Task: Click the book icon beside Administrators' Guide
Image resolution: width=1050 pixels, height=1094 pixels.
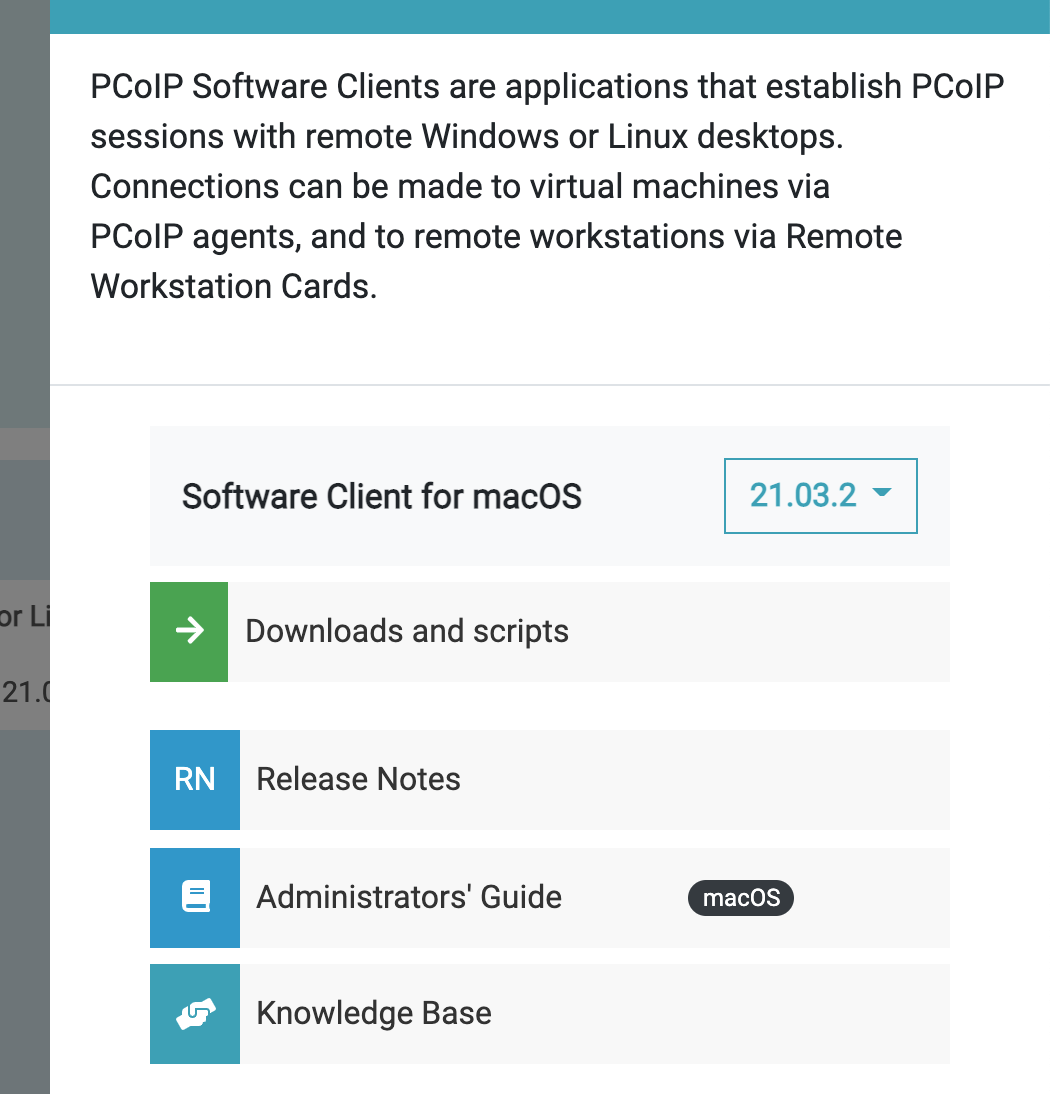Action: pyautogui.click(x=194, y=897)
